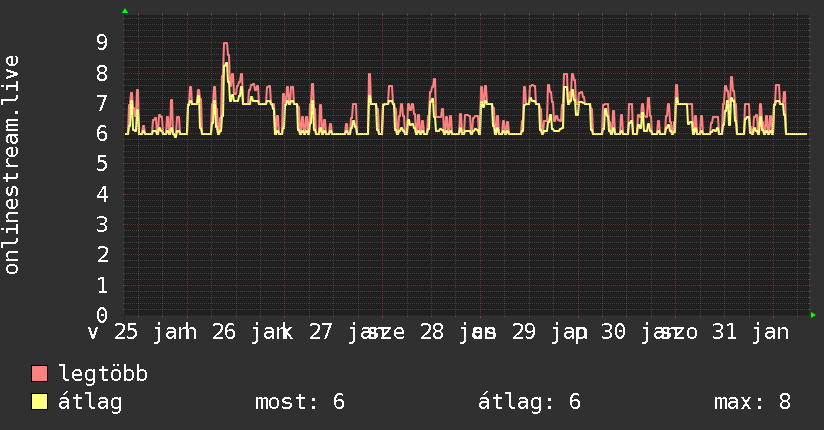
Task: Click the x-axis date label 28 jan
Action: (458, 332)
